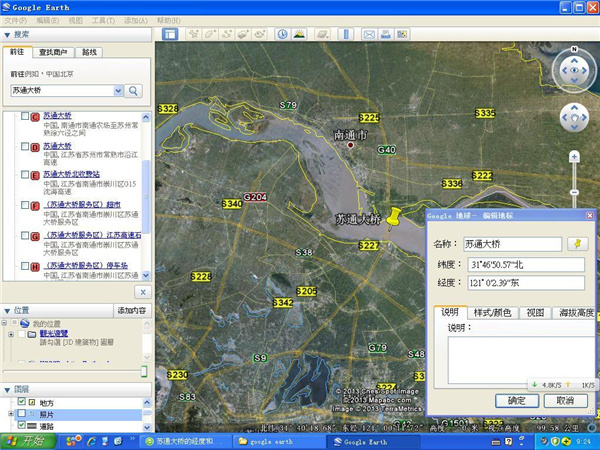Switch to 样式/颜色 tab in placemark dialog
Screen dimensions: 600x450
coord(492,313)
